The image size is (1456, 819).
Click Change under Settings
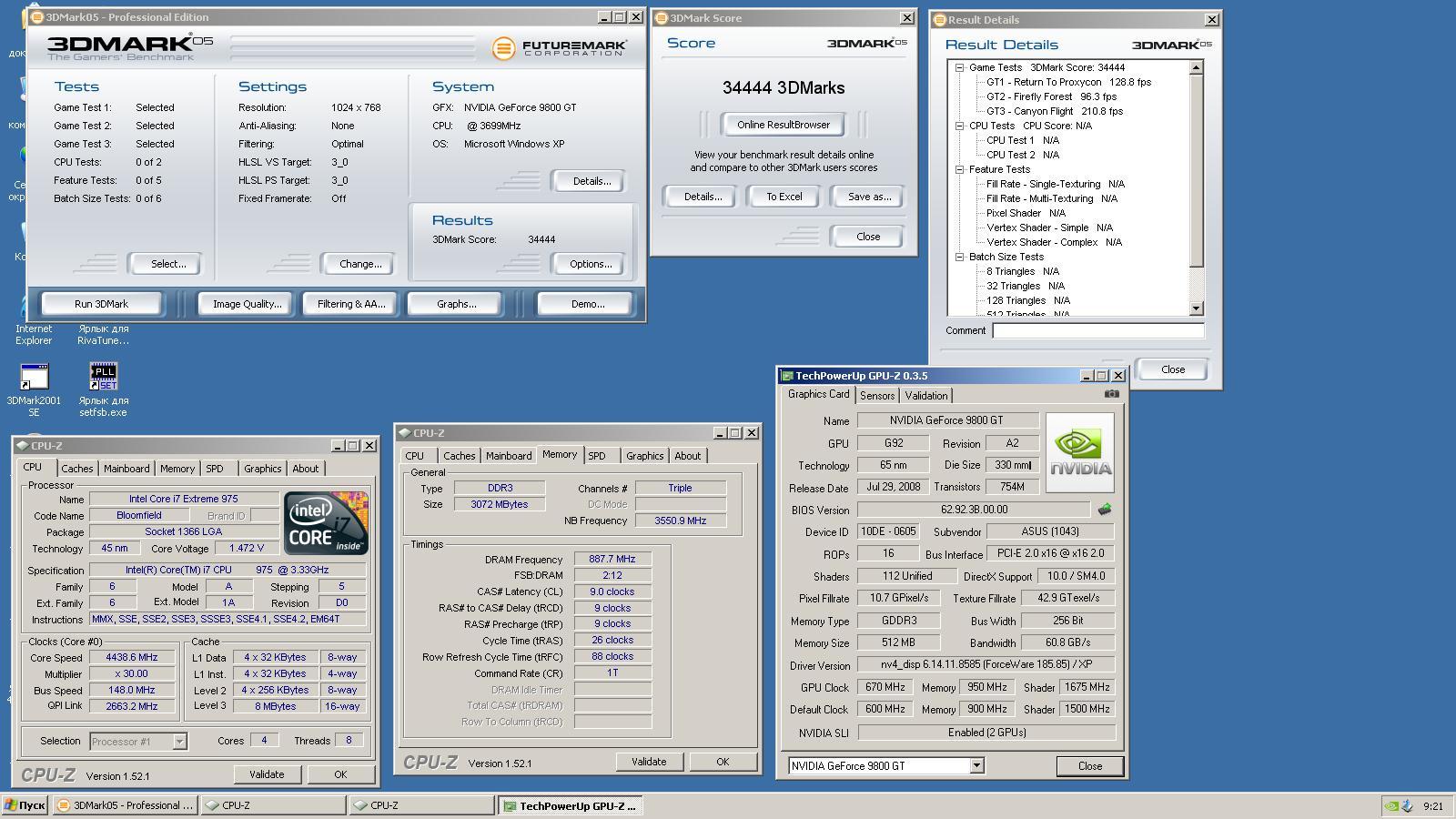coord(360,264)
